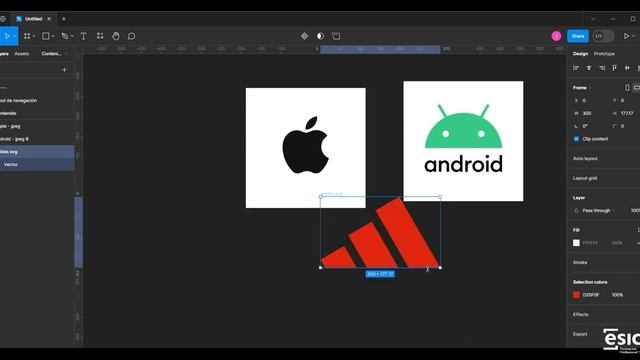Click the X position field
Image resolution: width=640 pixels, height=360 pixels.
pos(584,100)
